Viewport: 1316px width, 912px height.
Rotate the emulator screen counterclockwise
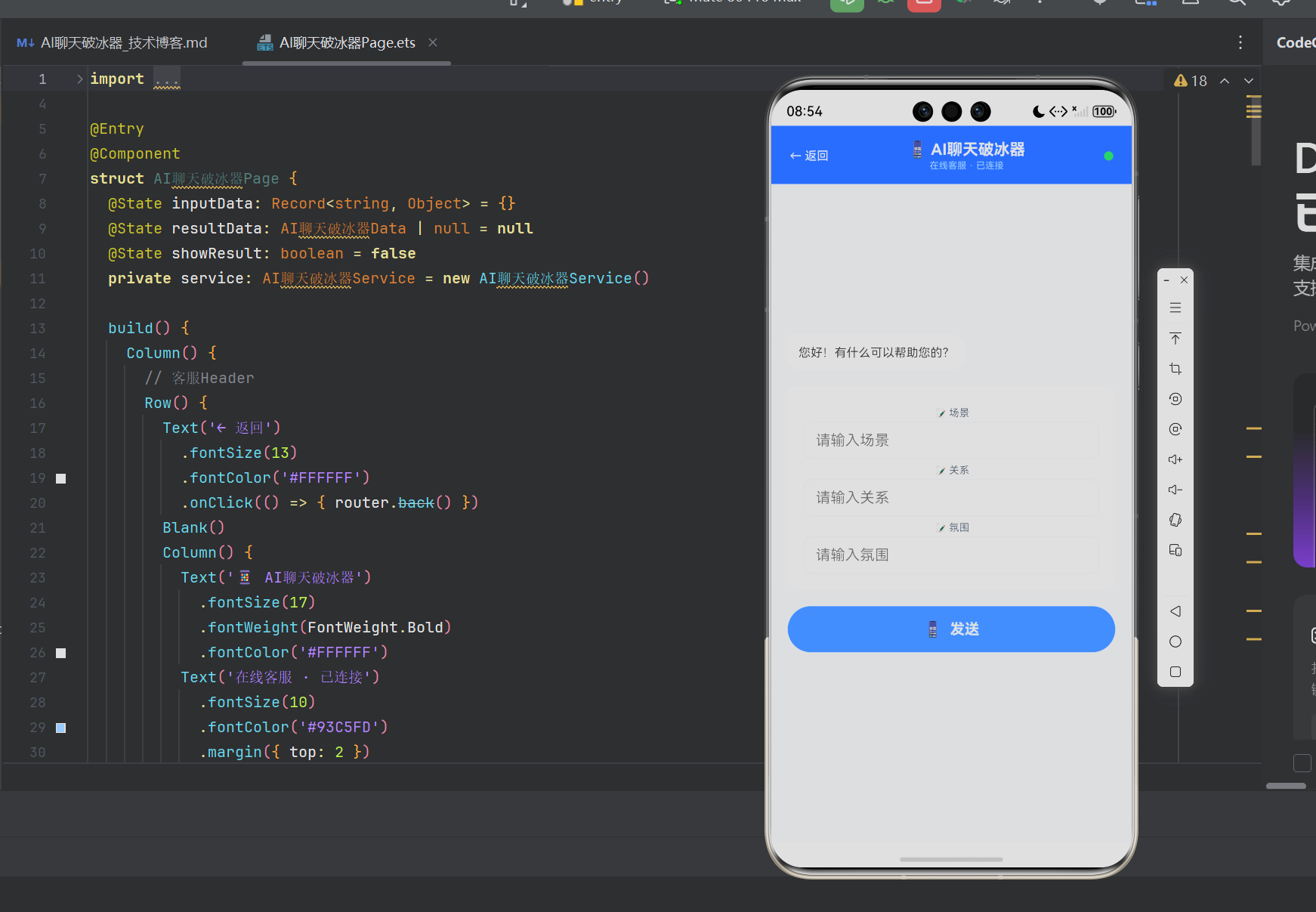(x=1175, y=399)
